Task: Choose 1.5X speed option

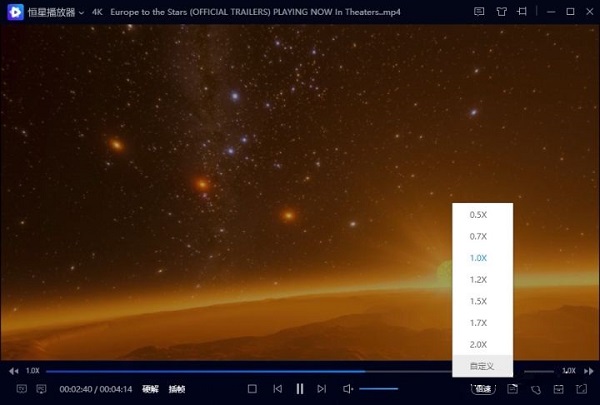Action: coord(478,301)
